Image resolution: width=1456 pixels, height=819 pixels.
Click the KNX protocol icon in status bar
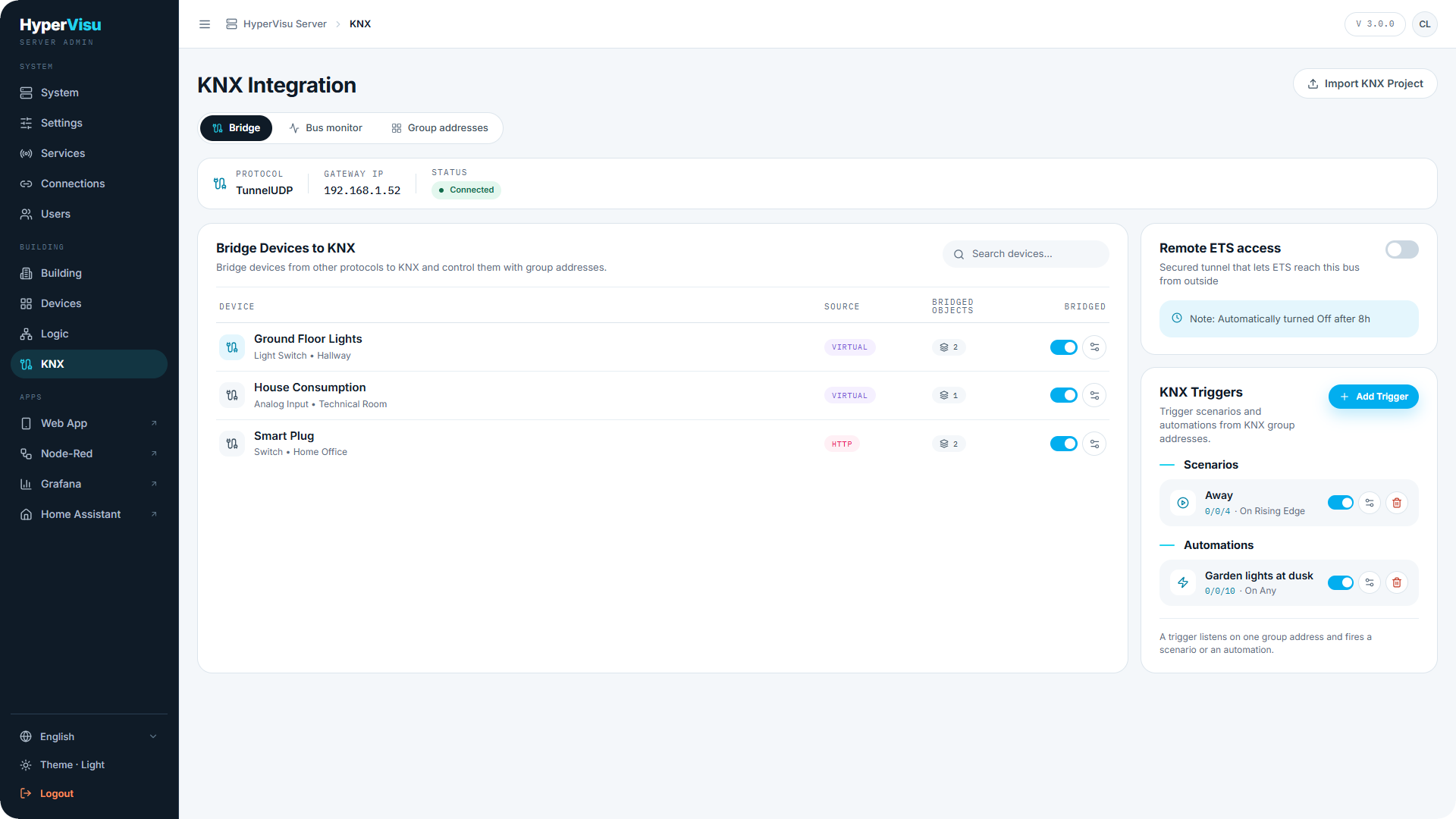click(220, 184)
